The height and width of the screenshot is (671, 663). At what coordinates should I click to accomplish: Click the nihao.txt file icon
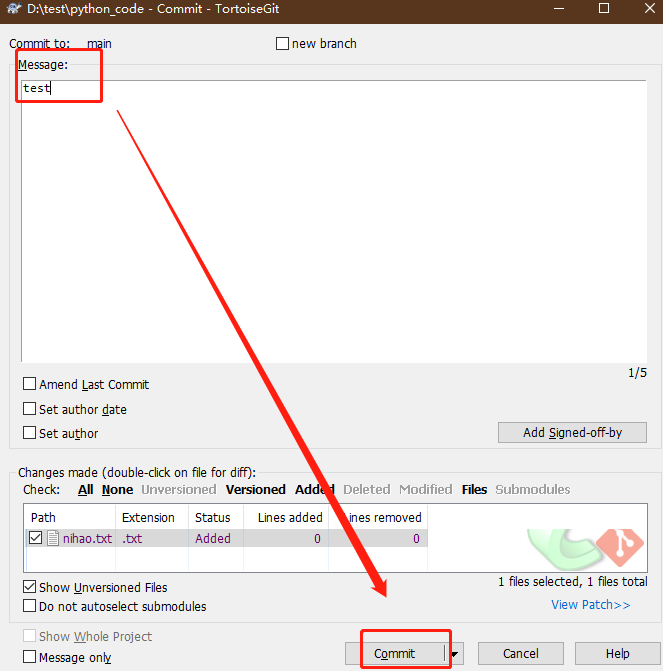(53, 538)
